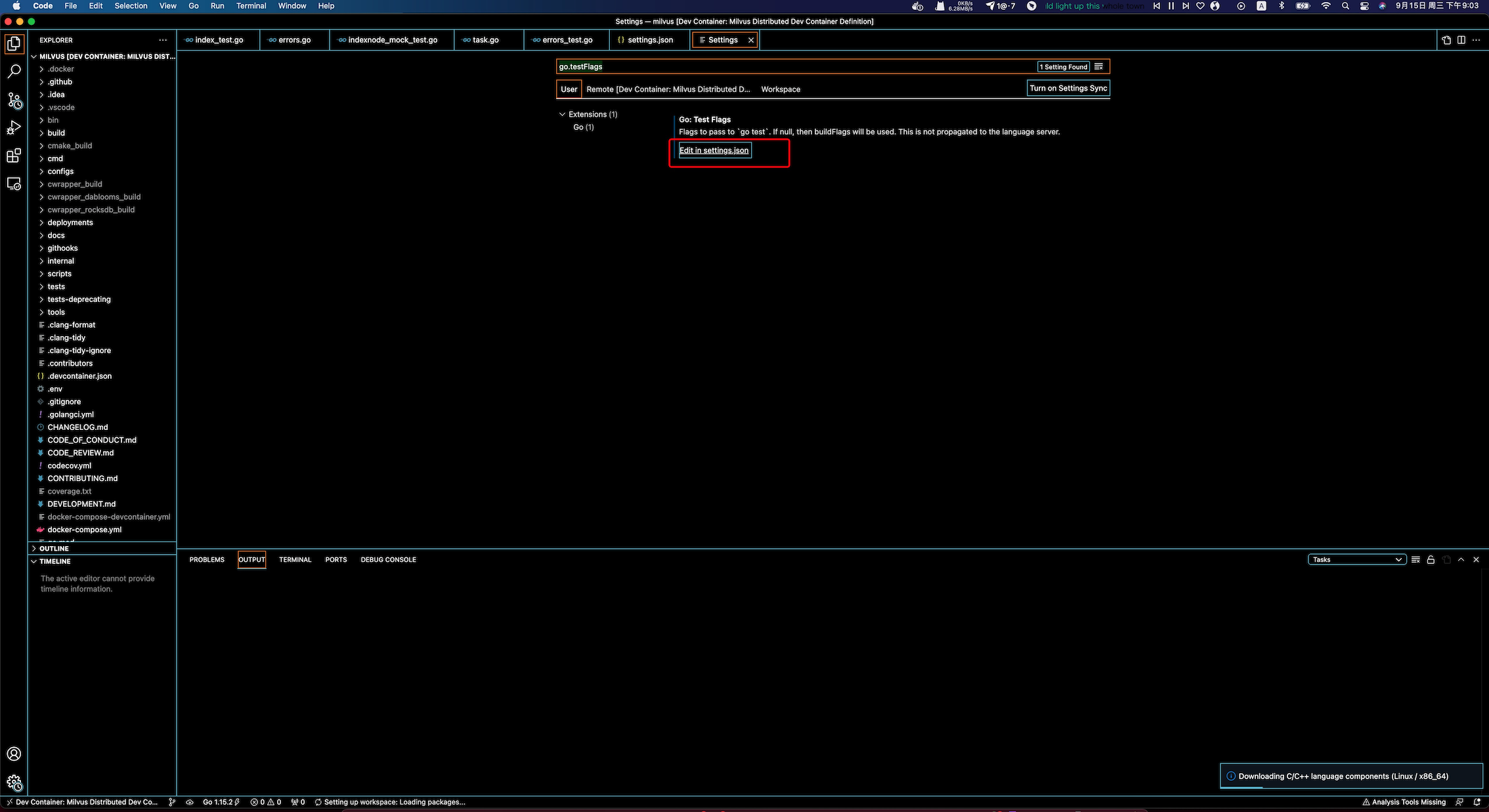Click Manage gear icon in activity bar
The width and height of the screenshot is (1489, 812).
click(x=14, y=782)
